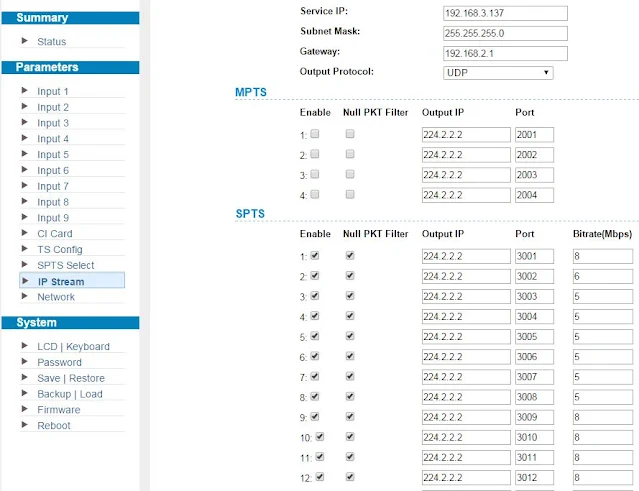This screenshot has width=639, height=491.
Task: Go to Input 8 page
Action: pyautogui.click(x=53, y=202)
